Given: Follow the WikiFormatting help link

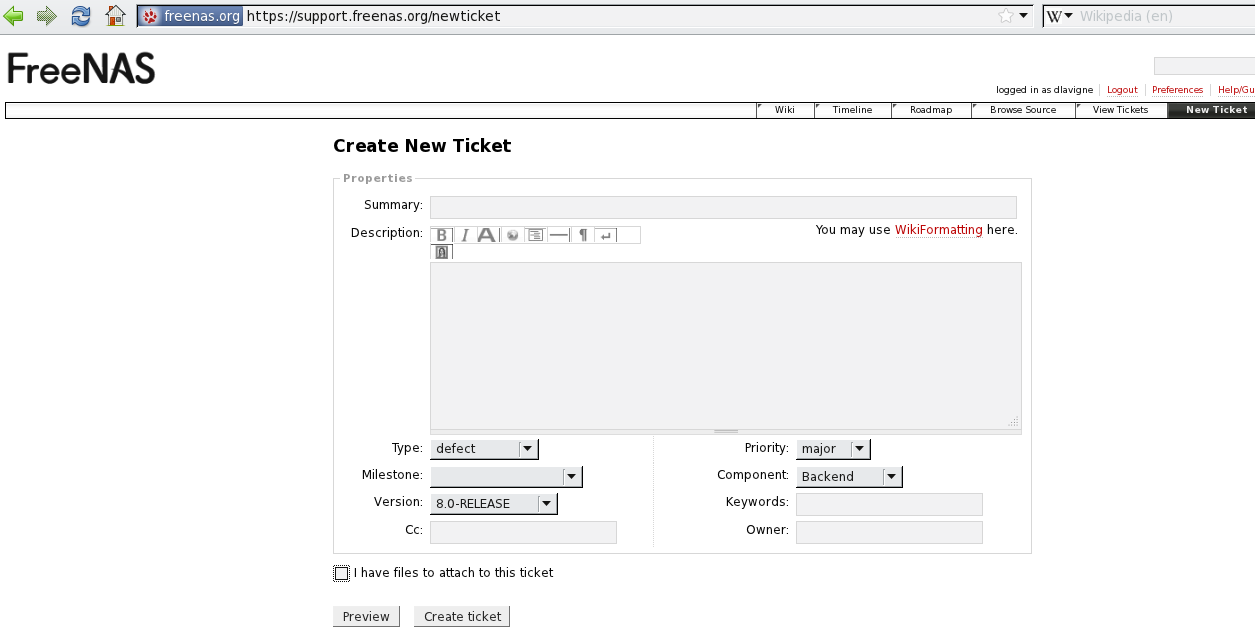Looking at the screenshot, I should click(939, 230).
